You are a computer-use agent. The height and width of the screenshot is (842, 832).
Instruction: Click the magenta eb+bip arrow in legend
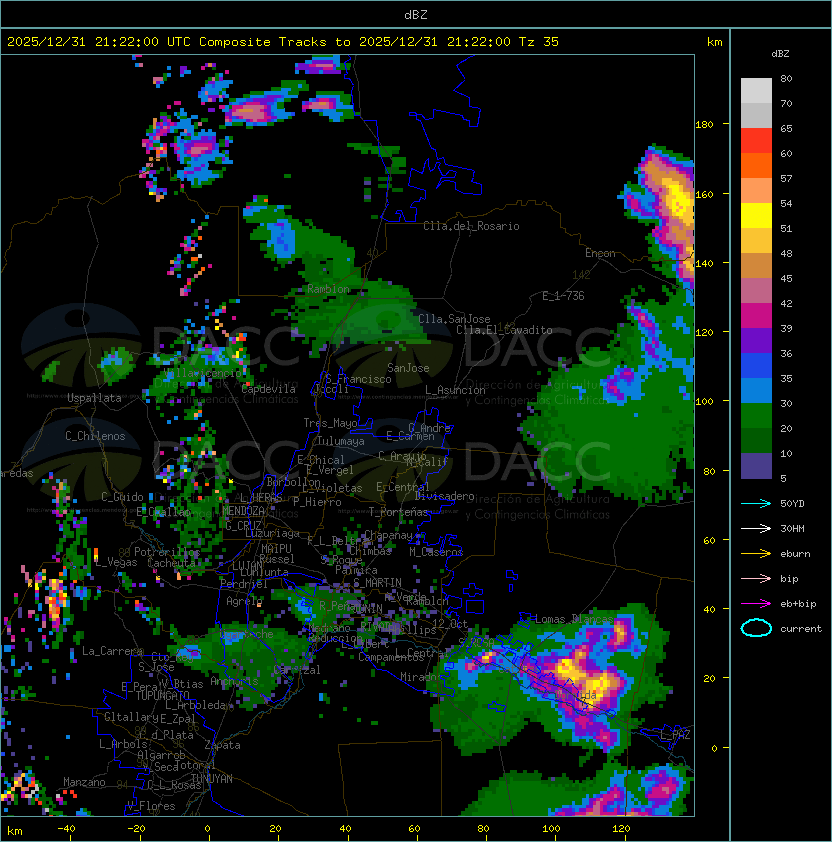pos(756,604)
